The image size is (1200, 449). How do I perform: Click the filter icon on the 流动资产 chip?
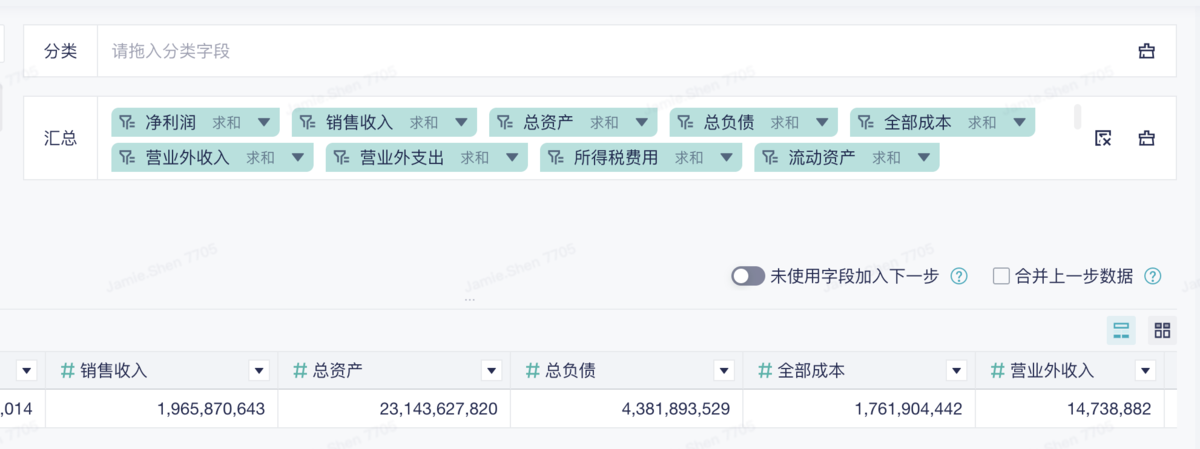coord(771,158)
